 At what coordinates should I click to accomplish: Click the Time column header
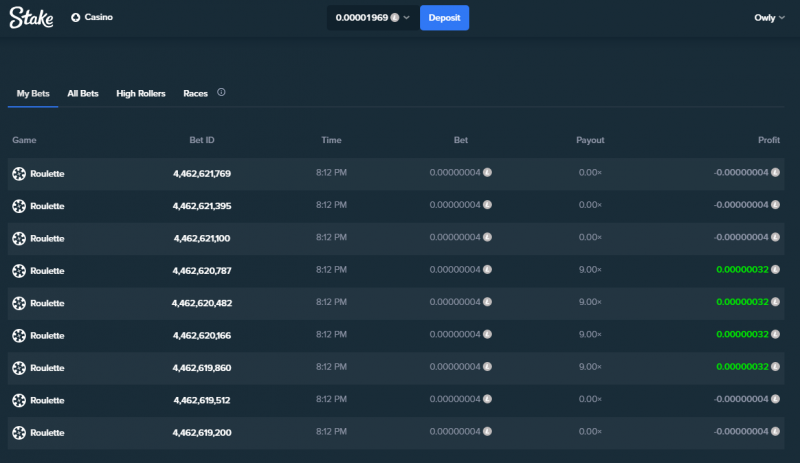(x=331, y=140)
